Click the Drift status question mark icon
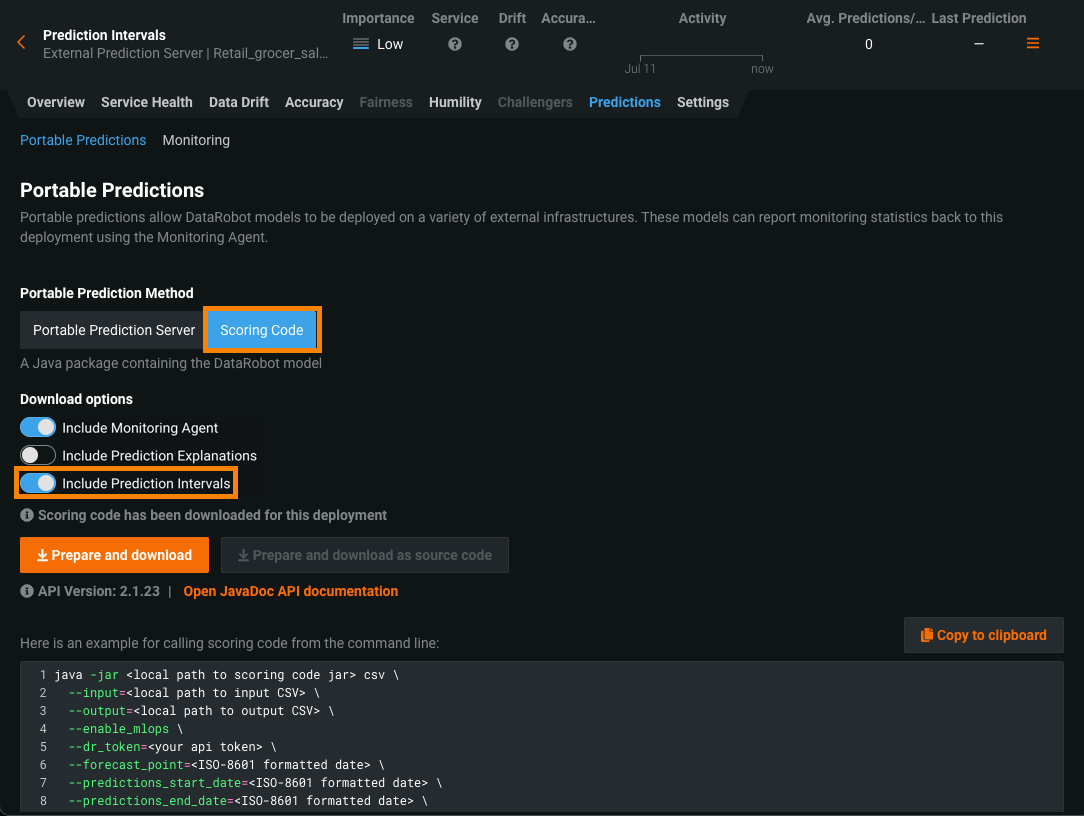1084x816 pixels. (512, 44)
